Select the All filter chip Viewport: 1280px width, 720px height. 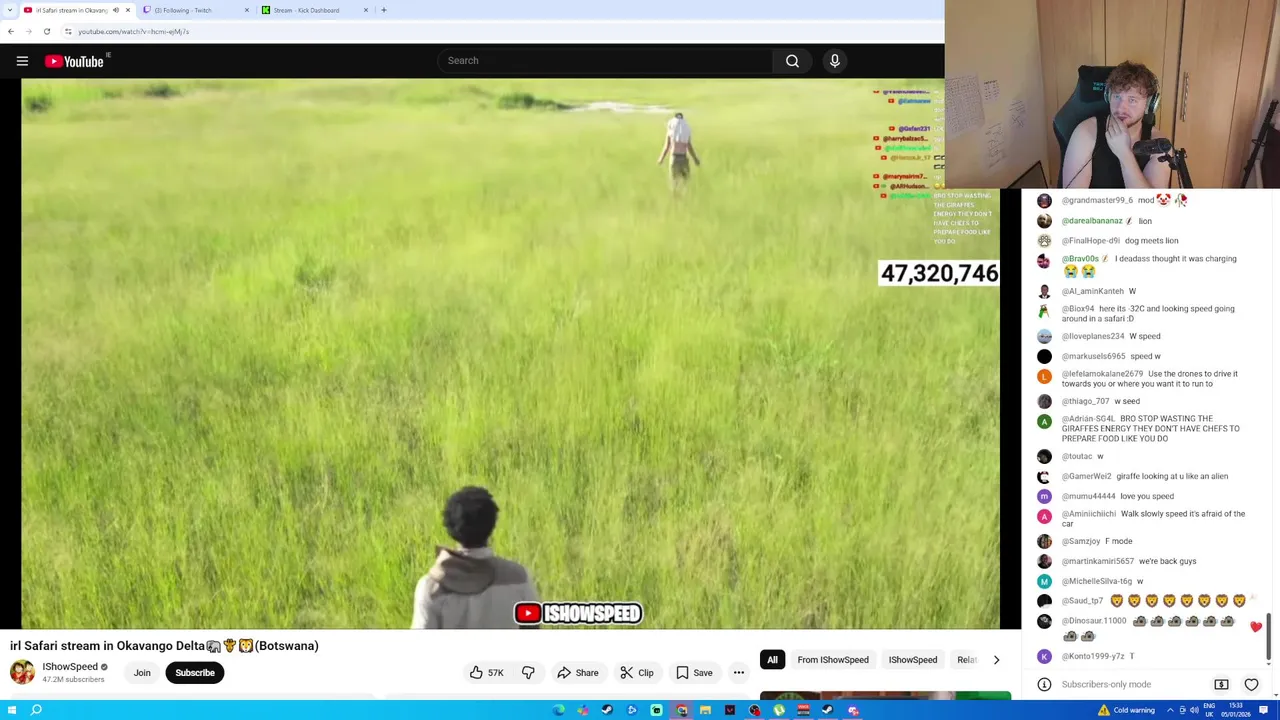(772, 660)
